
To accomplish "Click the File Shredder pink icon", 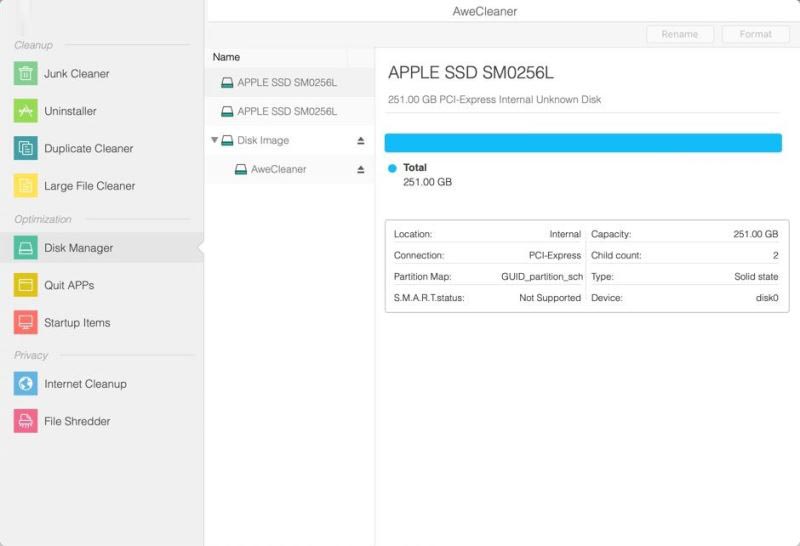I will coord(26,421).
